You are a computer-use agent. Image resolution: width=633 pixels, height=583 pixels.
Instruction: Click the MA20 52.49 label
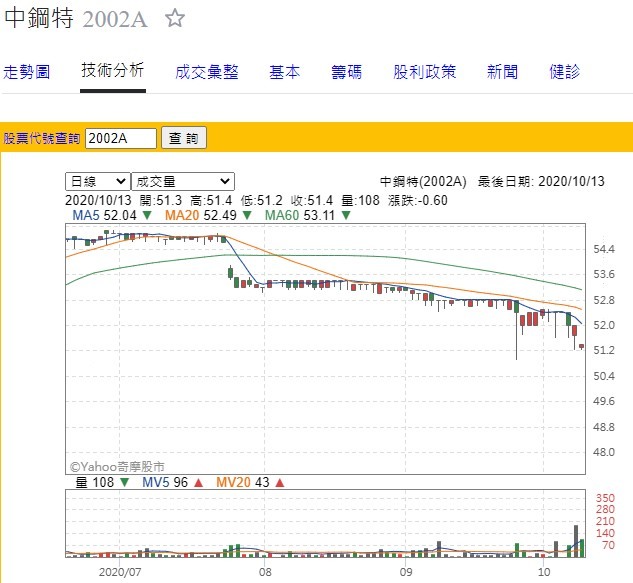201,216
